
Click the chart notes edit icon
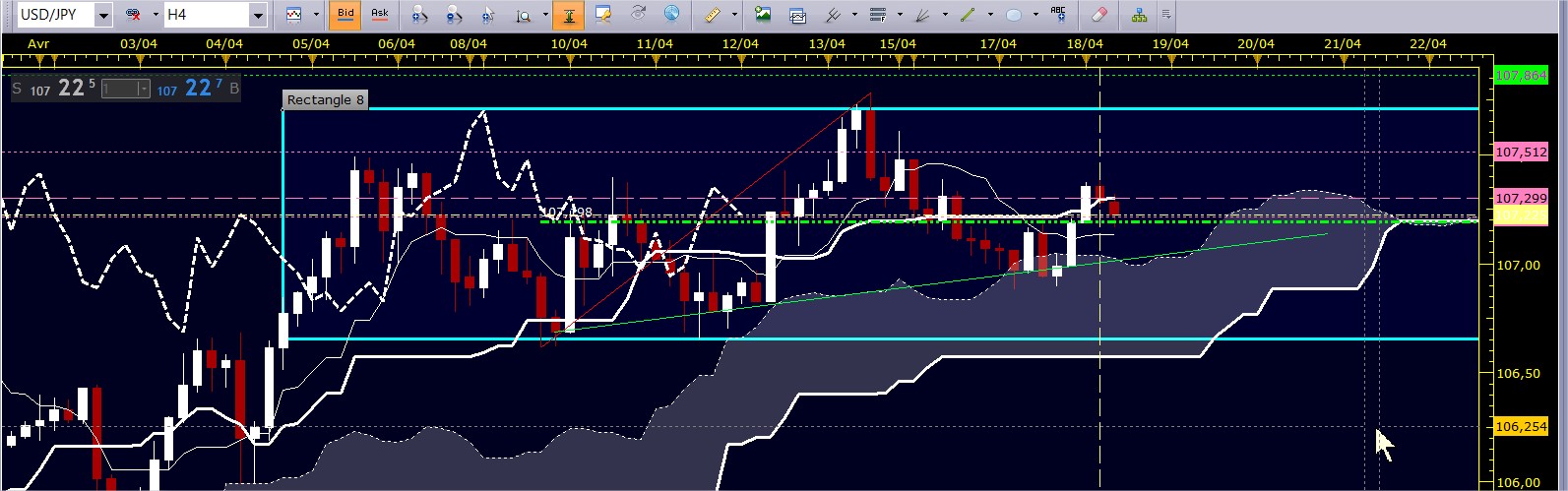point(603,15)
